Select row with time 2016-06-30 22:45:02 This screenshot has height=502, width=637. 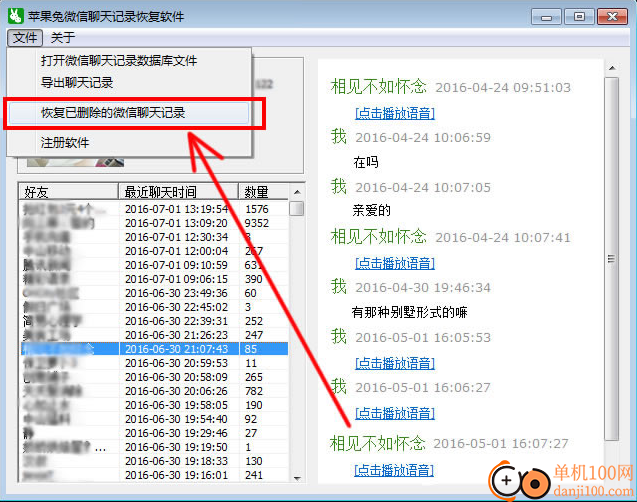point(154,307)
